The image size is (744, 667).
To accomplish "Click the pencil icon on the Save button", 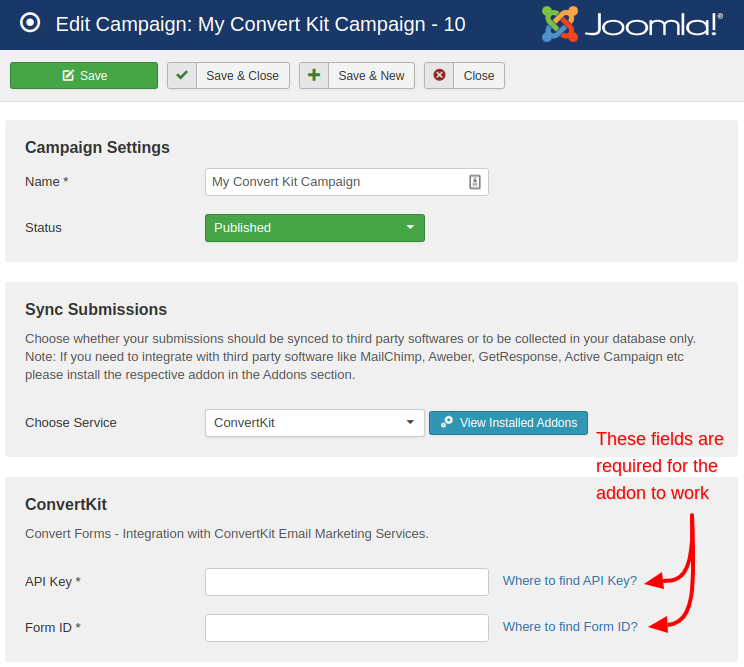I will pyautogui.click(x=68, y=75).
